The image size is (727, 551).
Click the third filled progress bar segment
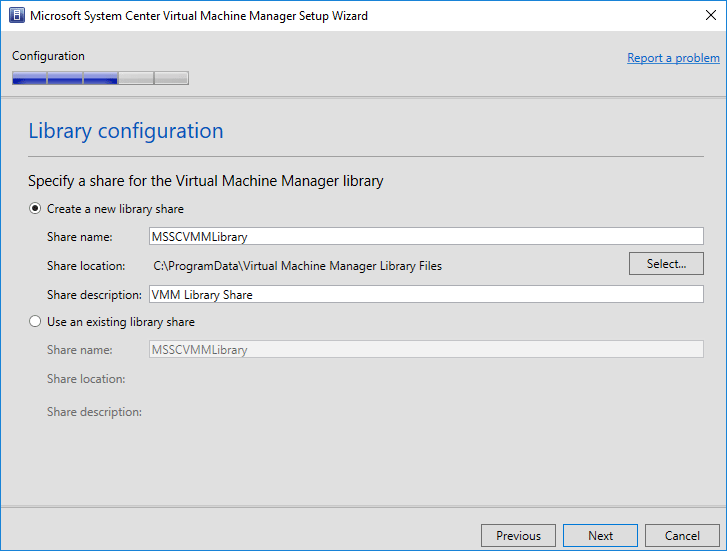(x=100, y=78)
